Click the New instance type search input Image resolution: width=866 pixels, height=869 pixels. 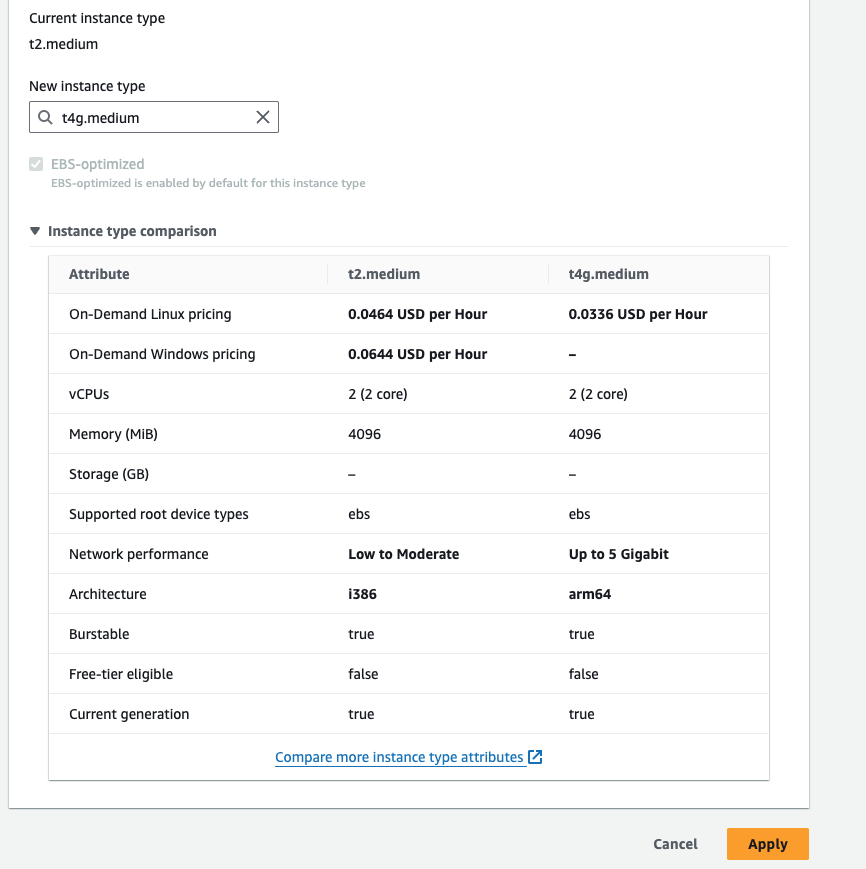153,117
